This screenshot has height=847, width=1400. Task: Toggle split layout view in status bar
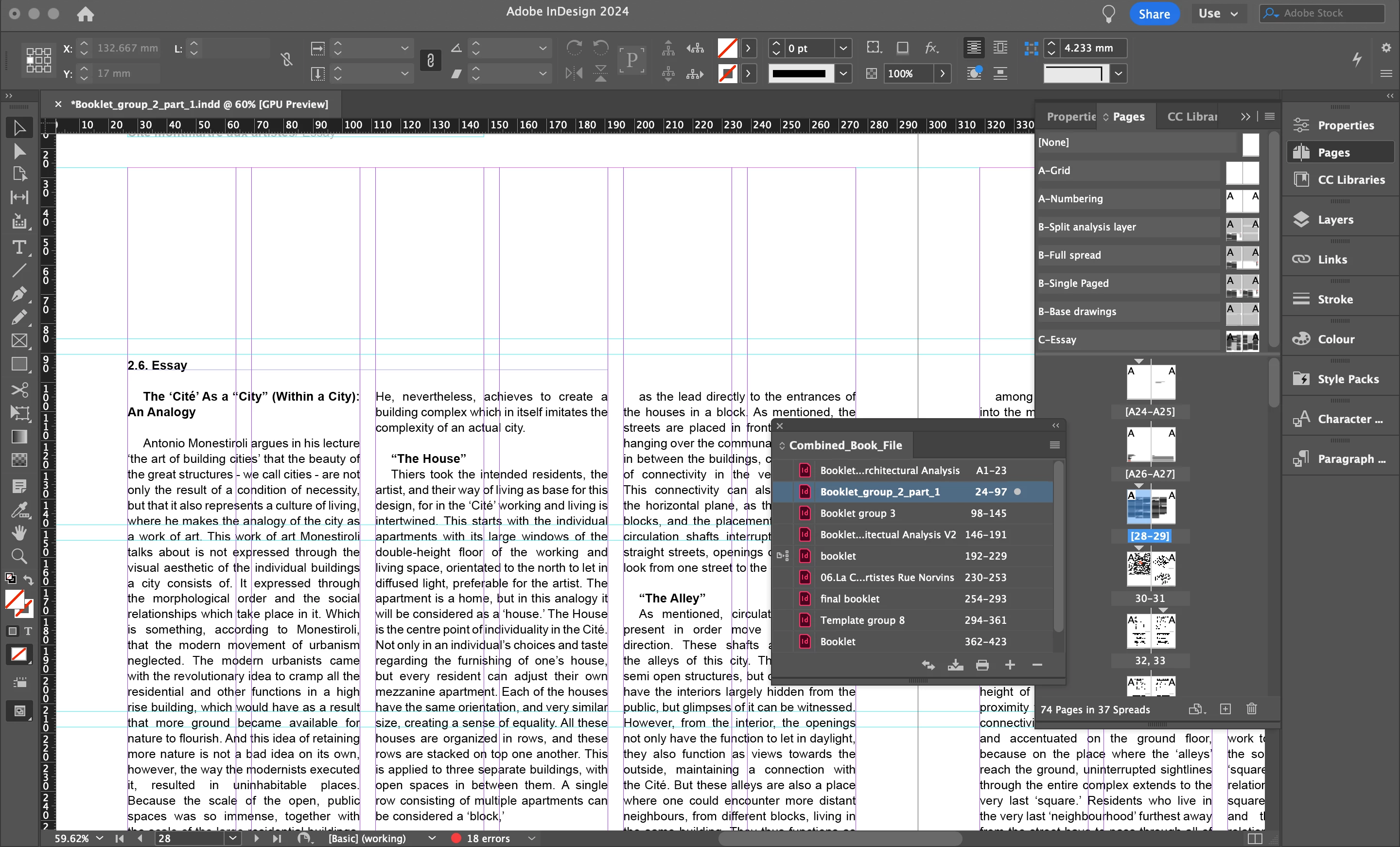click(x=1255, y=838)
